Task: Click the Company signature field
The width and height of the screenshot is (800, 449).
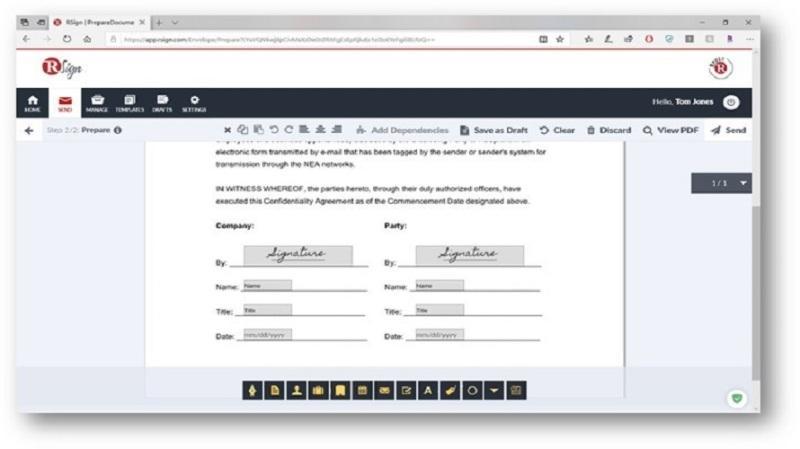Action: click(x=298, y=255)
